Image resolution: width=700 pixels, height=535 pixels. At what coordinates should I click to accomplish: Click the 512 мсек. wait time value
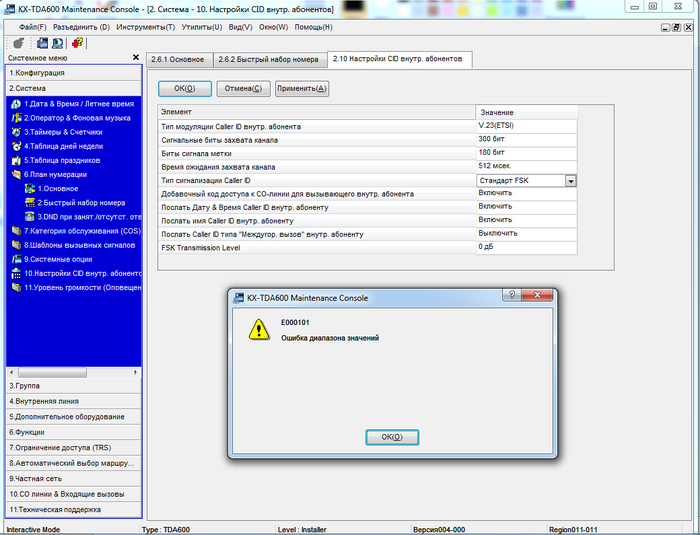(526, 167)
